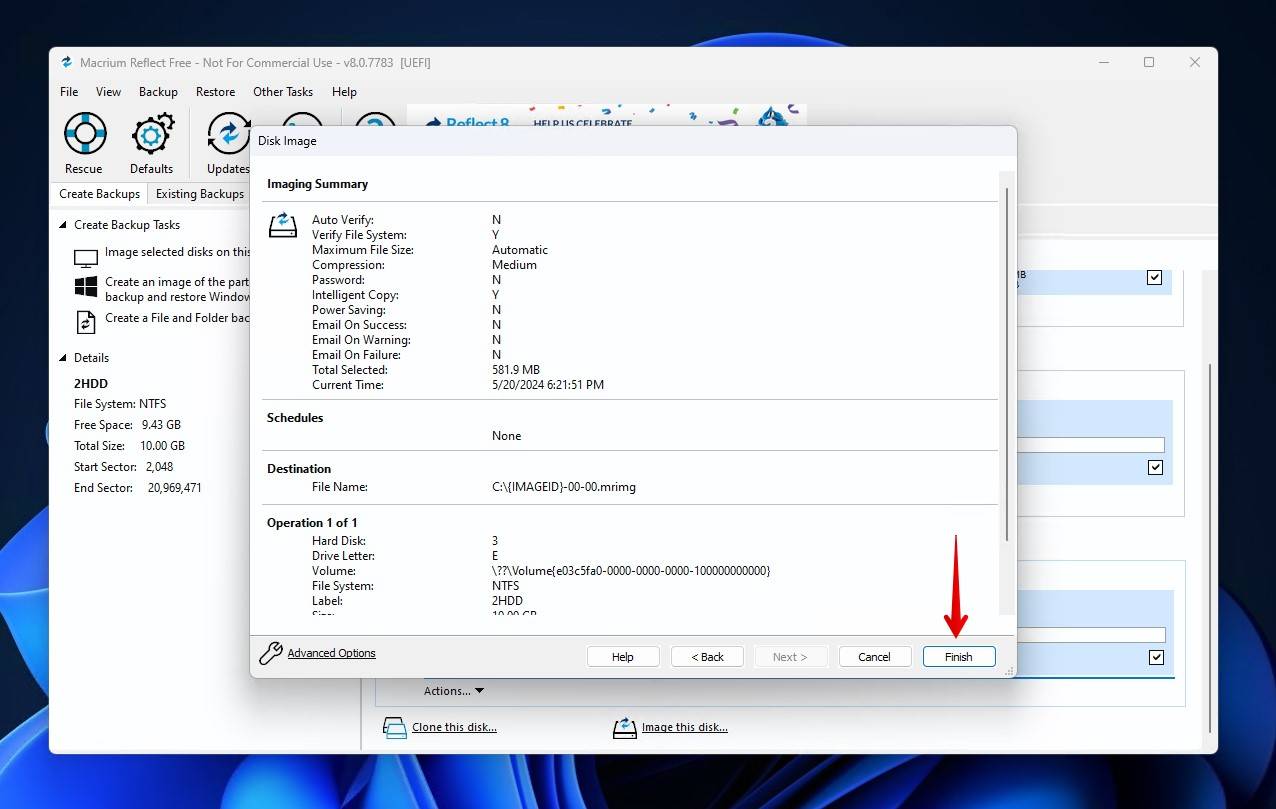Click the Free Space value 9.43 GB
The width and height of the screenshot is (1276, 809).
pyautogui.click(x=161, y=425)
